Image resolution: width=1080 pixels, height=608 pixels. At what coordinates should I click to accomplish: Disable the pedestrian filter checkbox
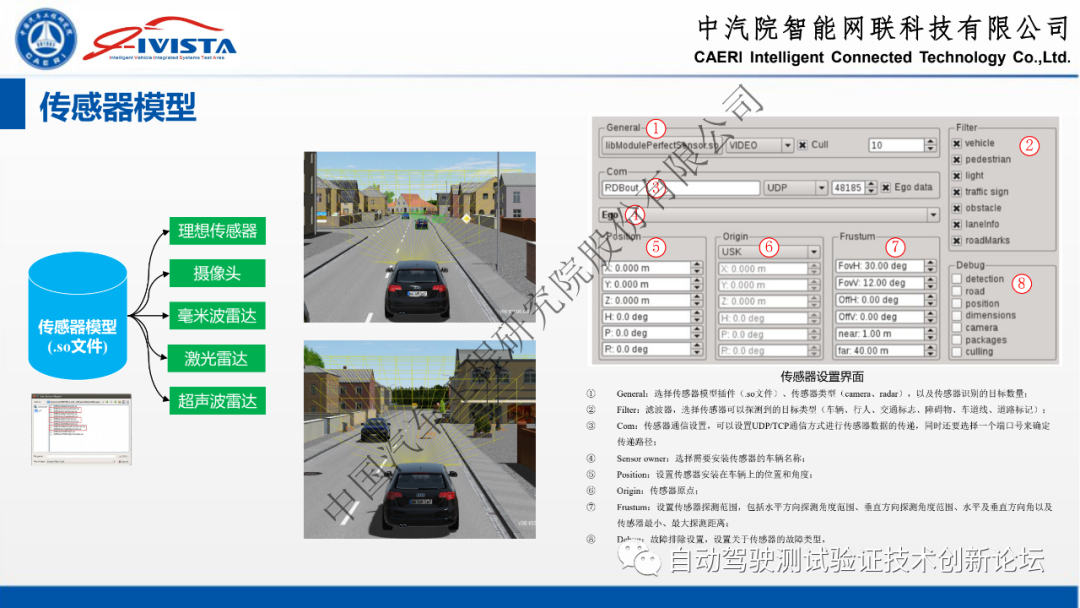click(x=956, y=159)
